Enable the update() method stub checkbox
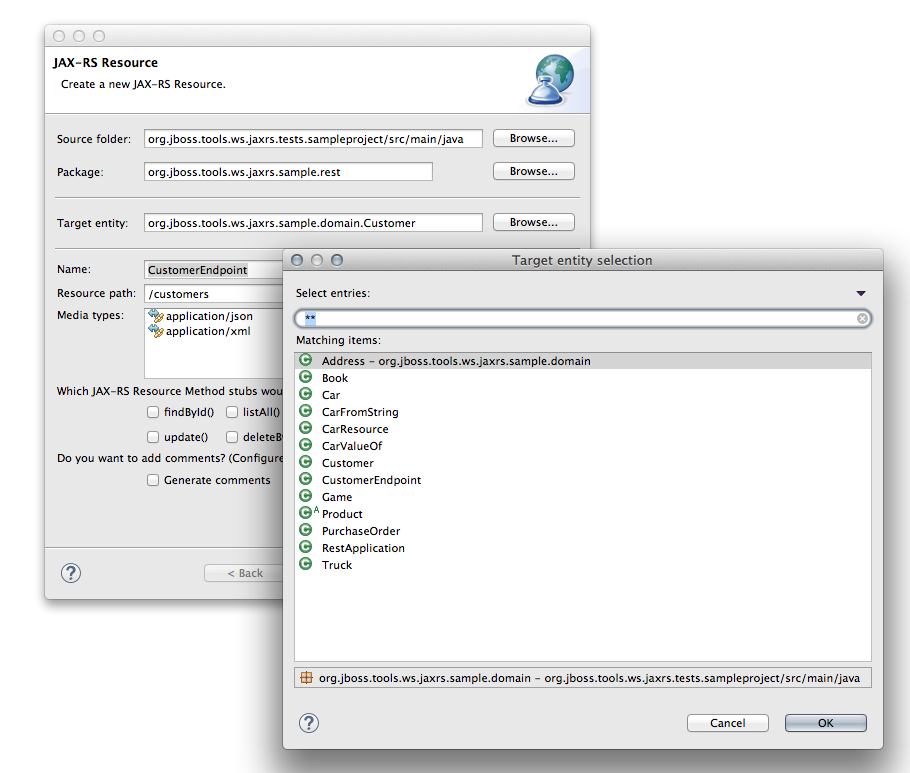The width and height of the screenshot is (910, 773). click(x=153, y=437)
